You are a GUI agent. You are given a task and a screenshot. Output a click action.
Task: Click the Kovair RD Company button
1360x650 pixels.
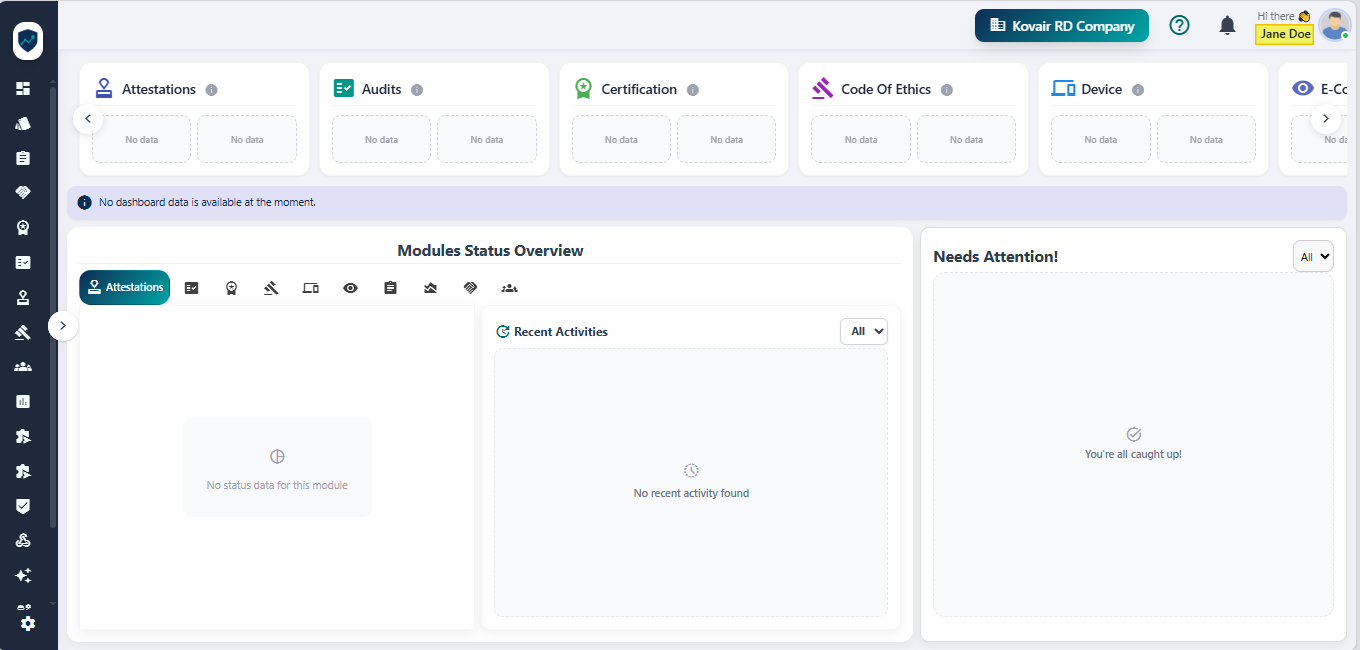click(1061, 25)
